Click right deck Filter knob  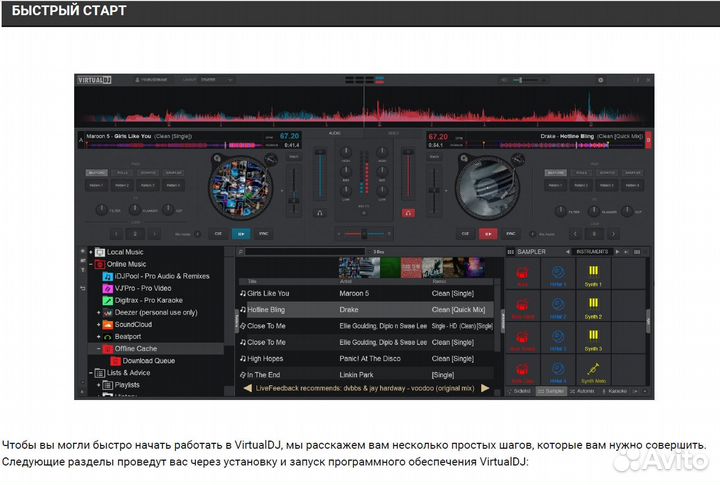pyautogui.click(x=560, y=211)
